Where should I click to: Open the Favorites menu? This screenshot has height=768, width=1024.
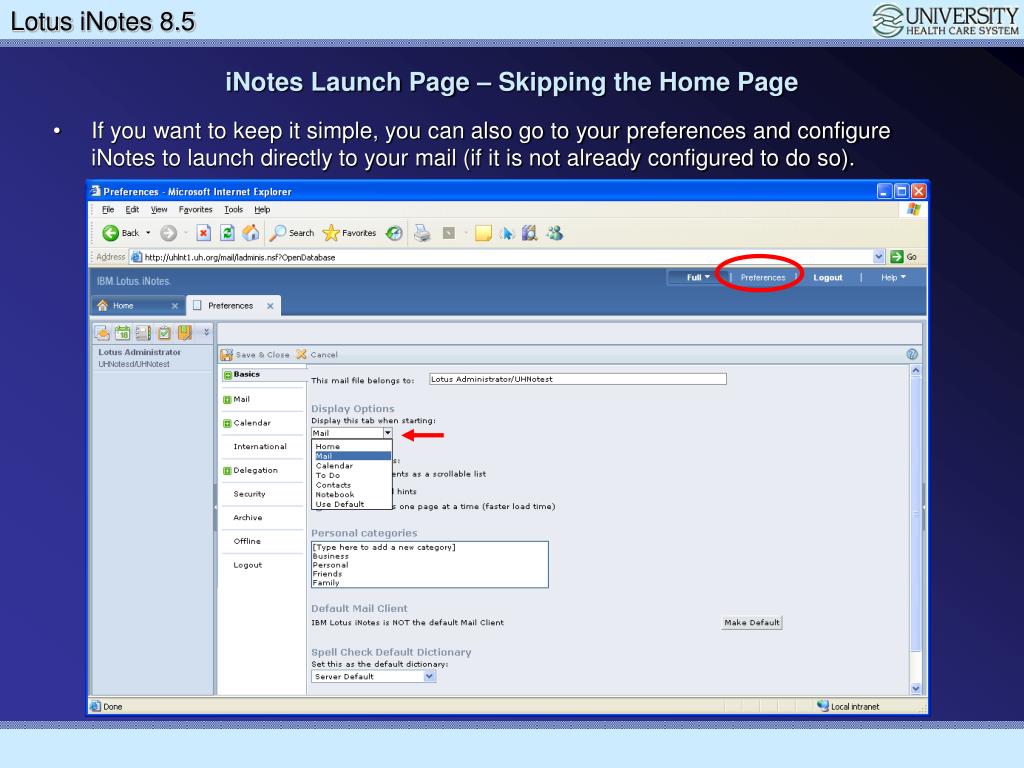point(195,210)
